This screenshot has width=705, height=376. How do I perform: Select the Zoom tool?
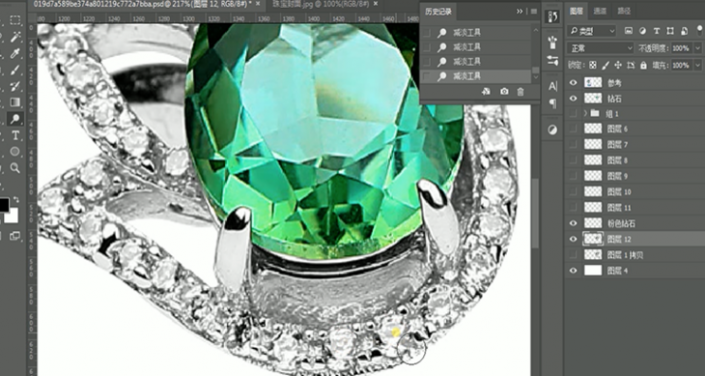click(x=15, y=168)
